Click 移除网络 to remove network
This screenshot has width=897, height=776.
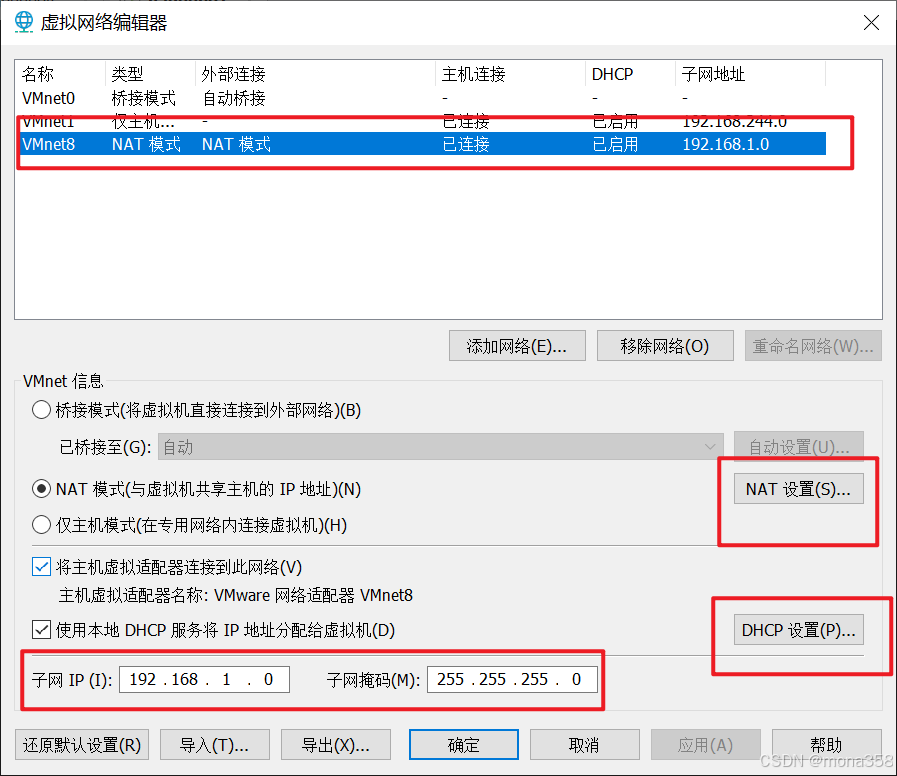coord(664,345)
